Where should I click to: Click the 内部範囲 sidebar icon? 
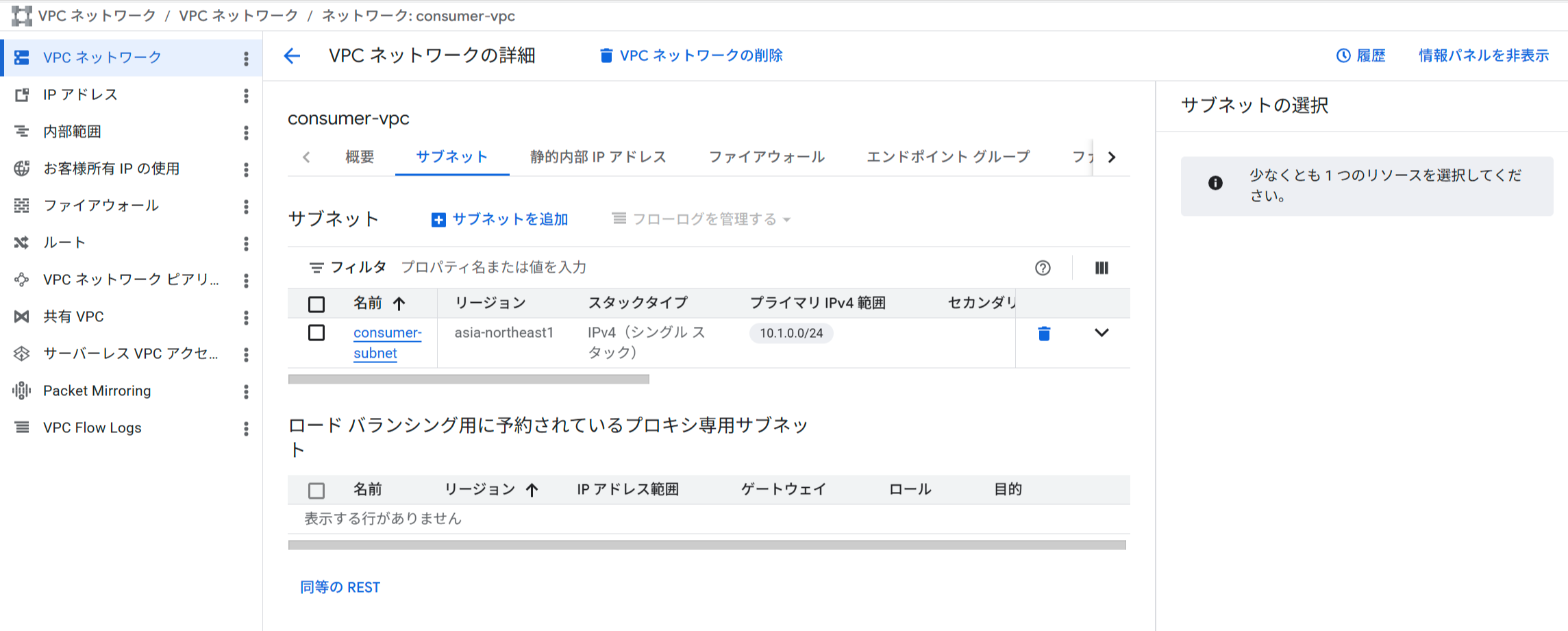[x=21, y=132]
